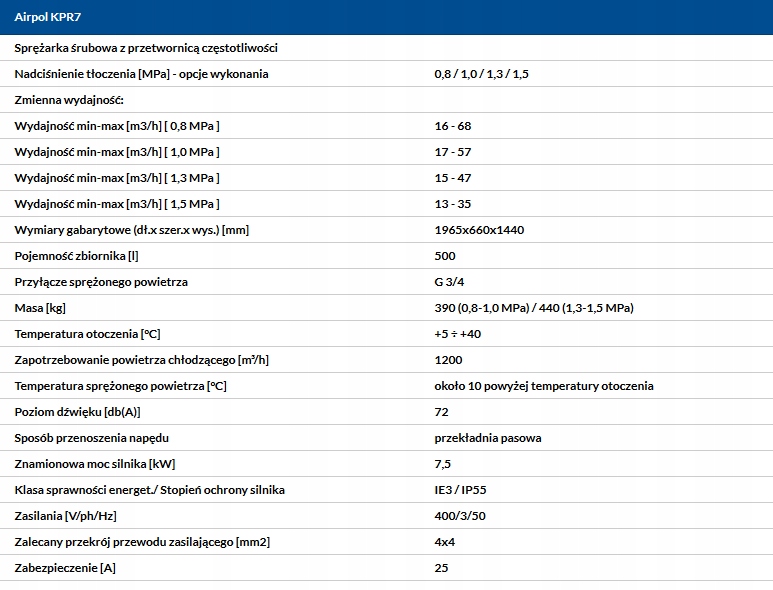Click the przekładnia pasowa value
Screen dimensions: 773x590
click(x=488, y=438)
